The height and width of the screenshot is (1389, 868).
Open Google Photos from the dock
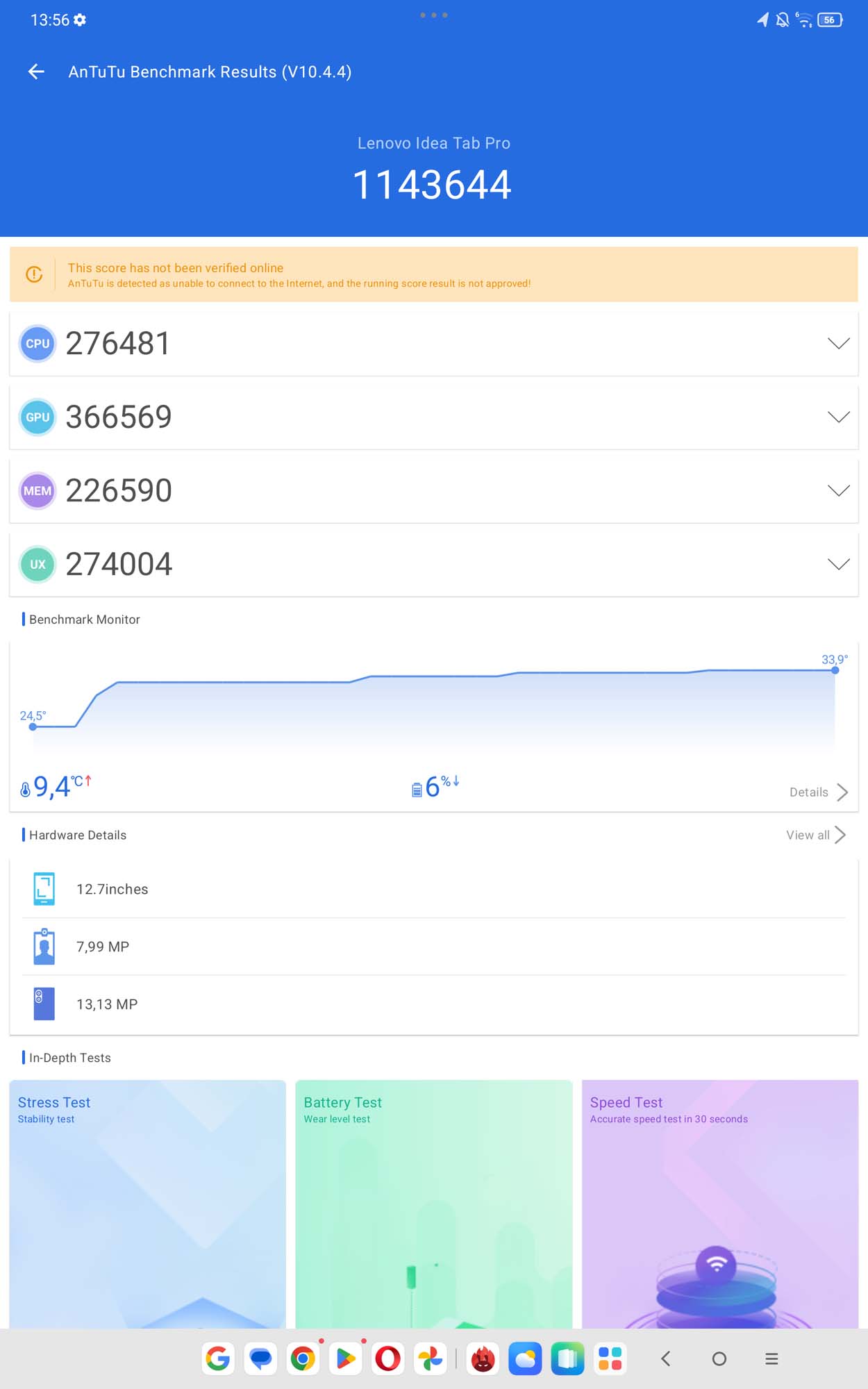click(430, 1358)
